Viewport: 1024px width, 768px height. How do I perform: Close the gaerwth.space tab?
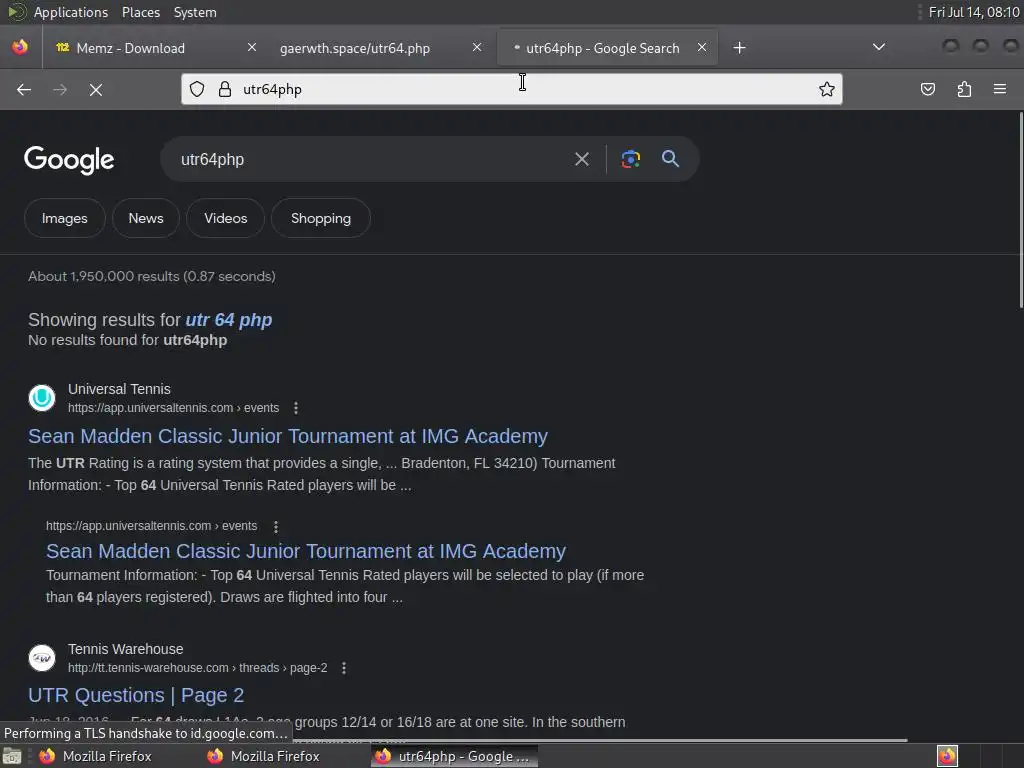coord(477,47)
